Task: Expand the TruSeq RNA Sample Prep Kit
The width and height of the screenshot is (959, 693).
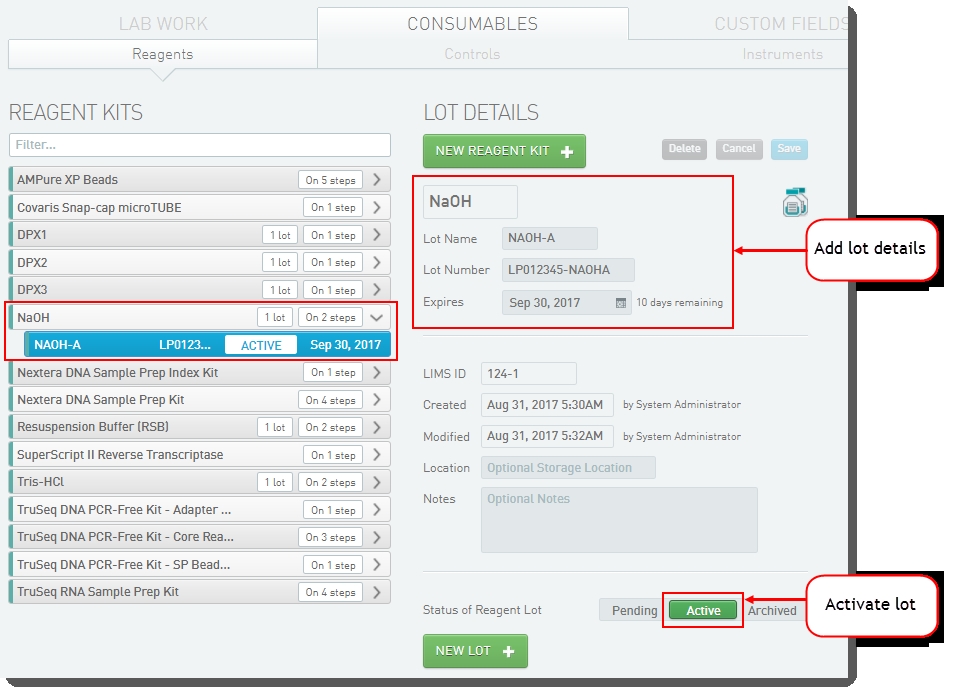Action: 377,592
